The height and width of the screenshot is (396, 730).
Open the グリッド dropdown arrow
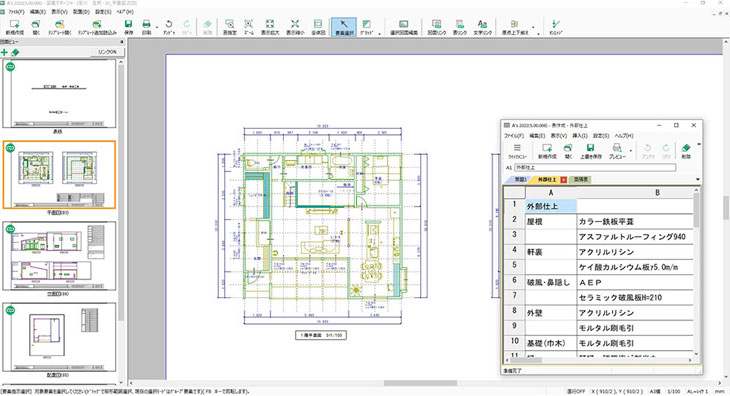(379, 34)
